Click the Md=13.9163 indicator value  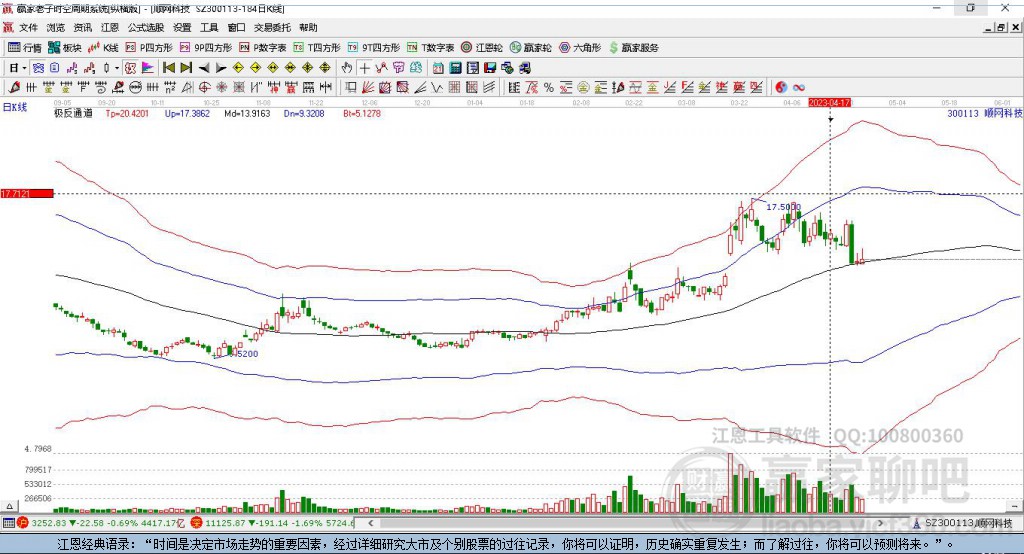pyautogui.click(x=247, y=114)
